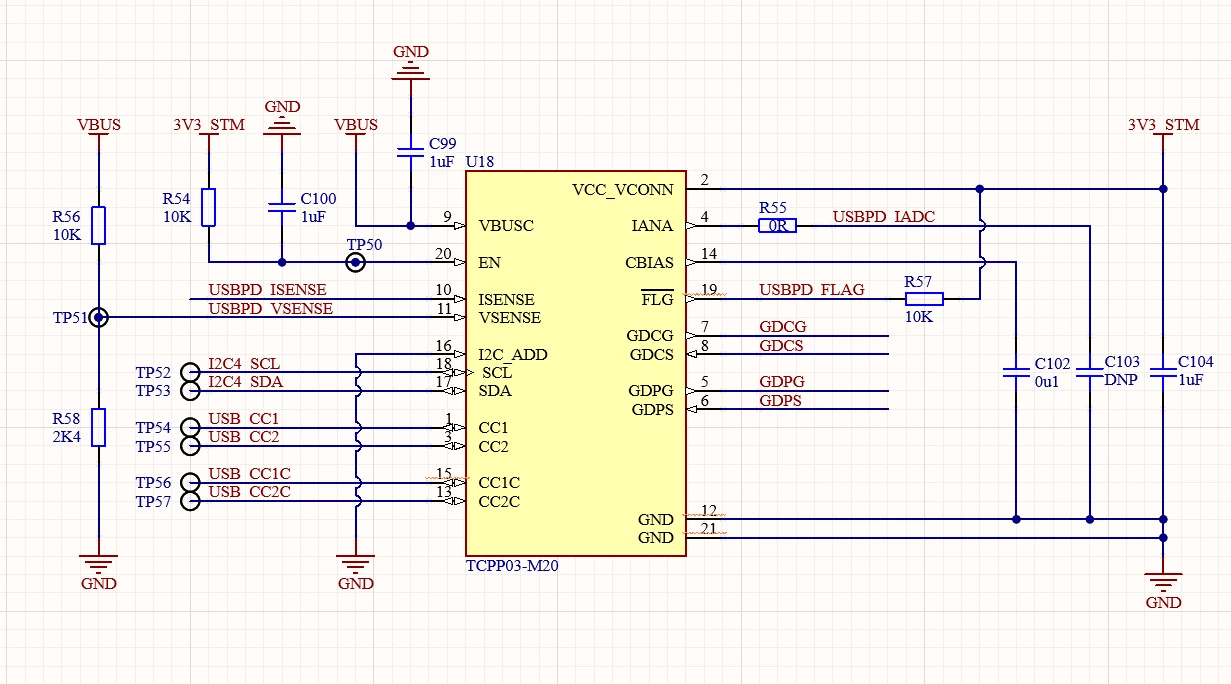The width and height of the screenshot is (1231, 684).
Task: Click the CBIAS pin name
Action: tap(650, 263)
